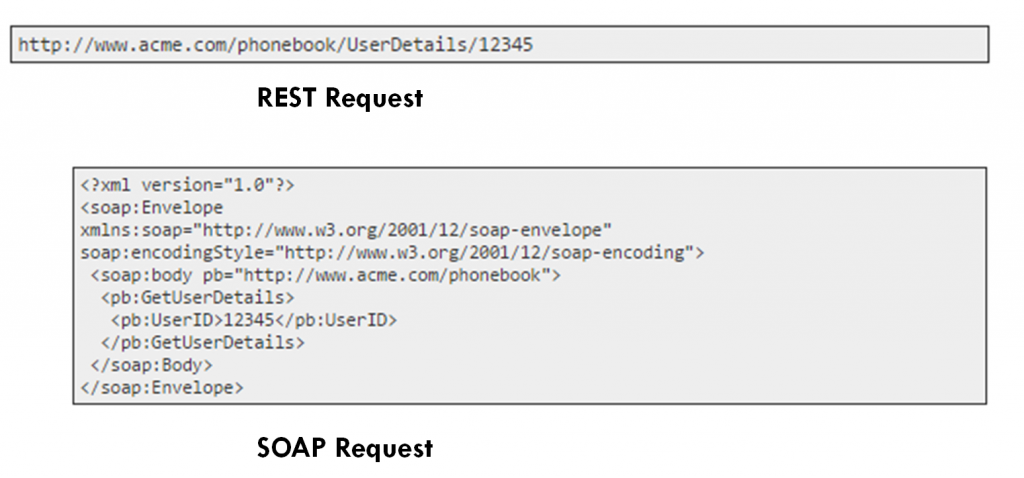This screenshot has height=478, width=1024.
Task: Click the soap:encodingStyle attribute line
Action: (392, 253)
